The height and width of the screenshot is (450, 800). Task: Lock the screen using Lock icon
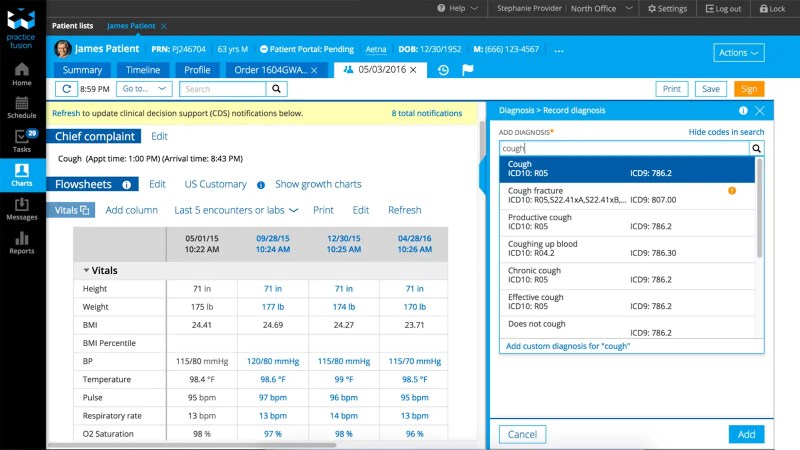tap(772, 9)
